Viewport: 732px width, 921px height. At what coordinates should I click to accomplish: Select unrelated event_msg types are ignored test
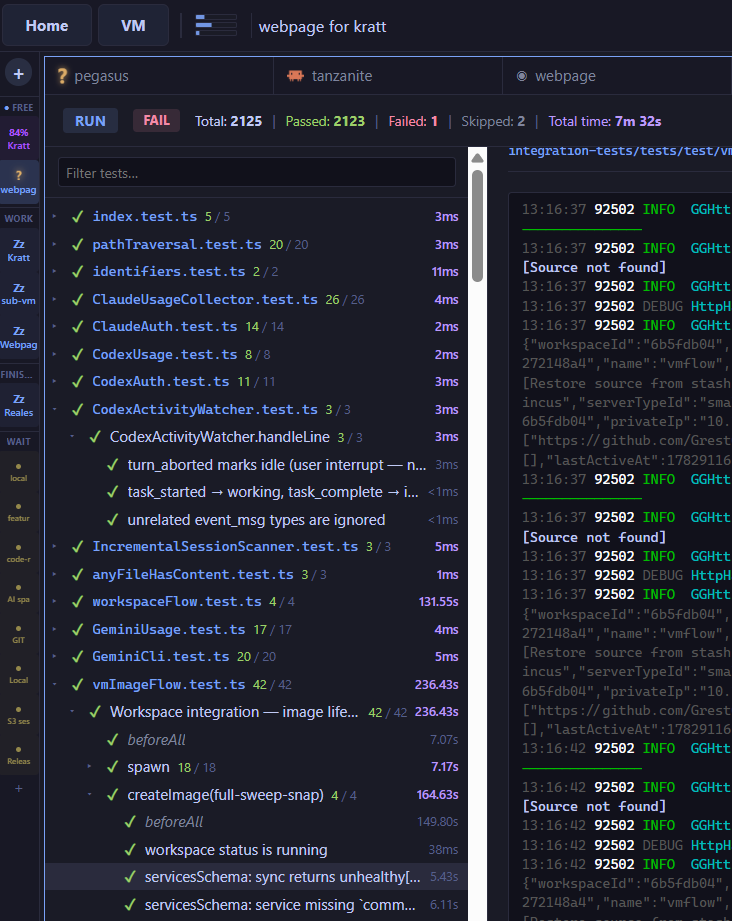[257, 520]
